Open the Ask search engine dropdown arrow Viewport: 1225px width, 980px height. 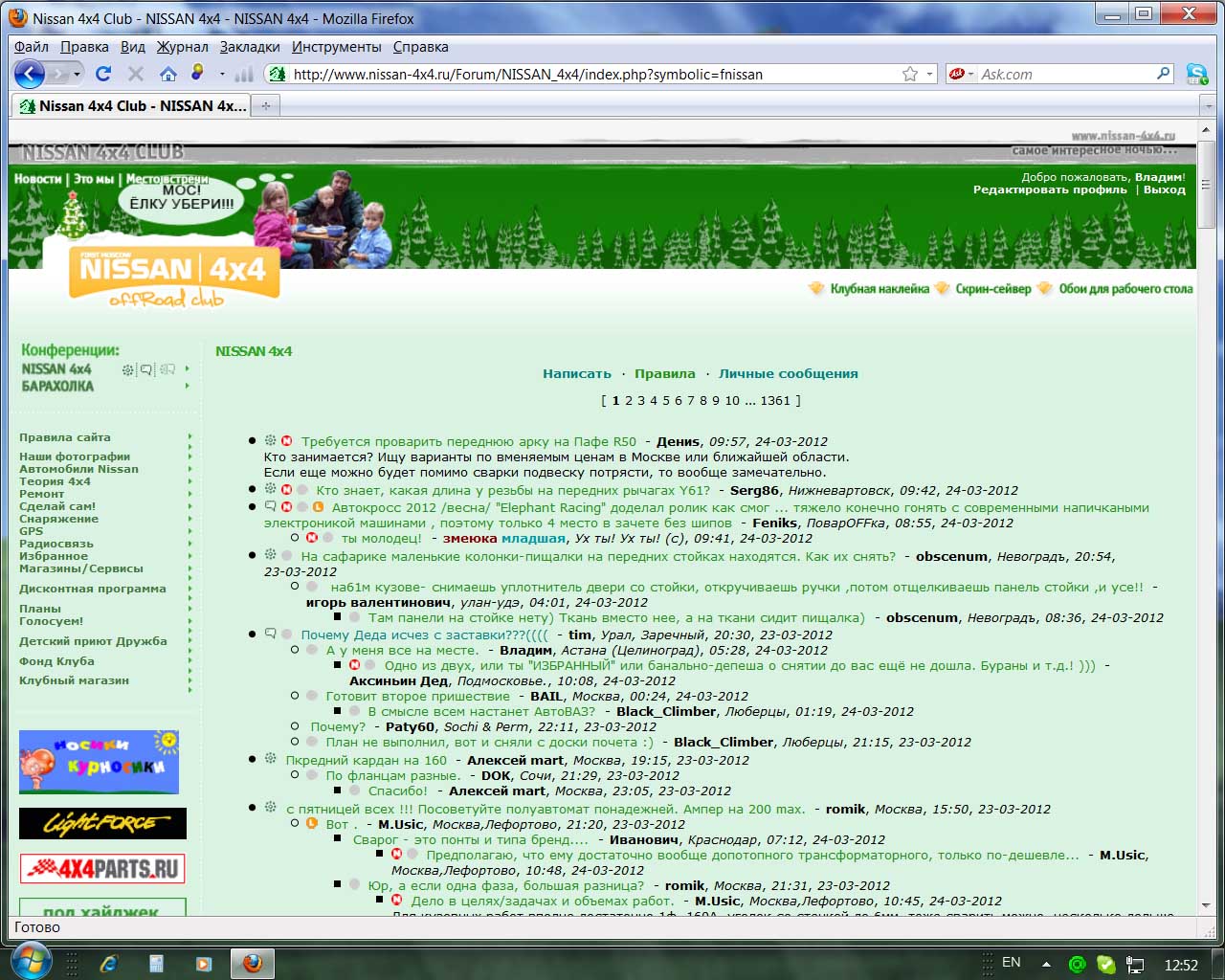pos(970,74)
